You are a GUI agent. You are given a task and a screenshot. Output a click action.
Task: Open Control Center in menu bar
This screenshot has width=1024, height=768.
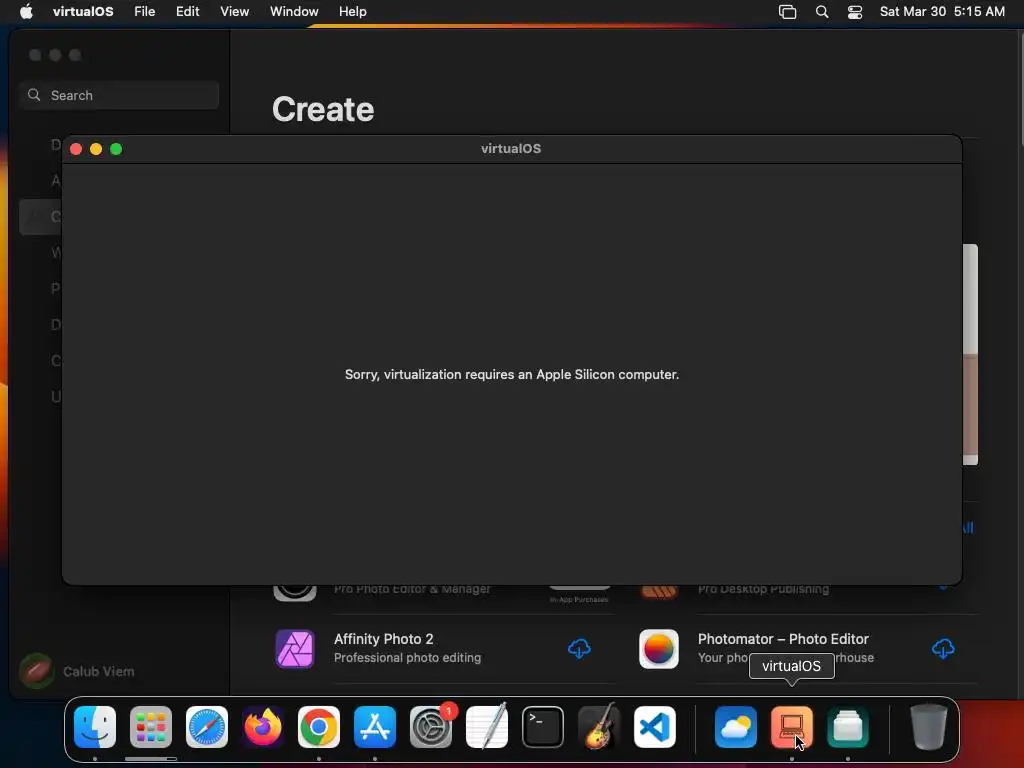[855, 12]
